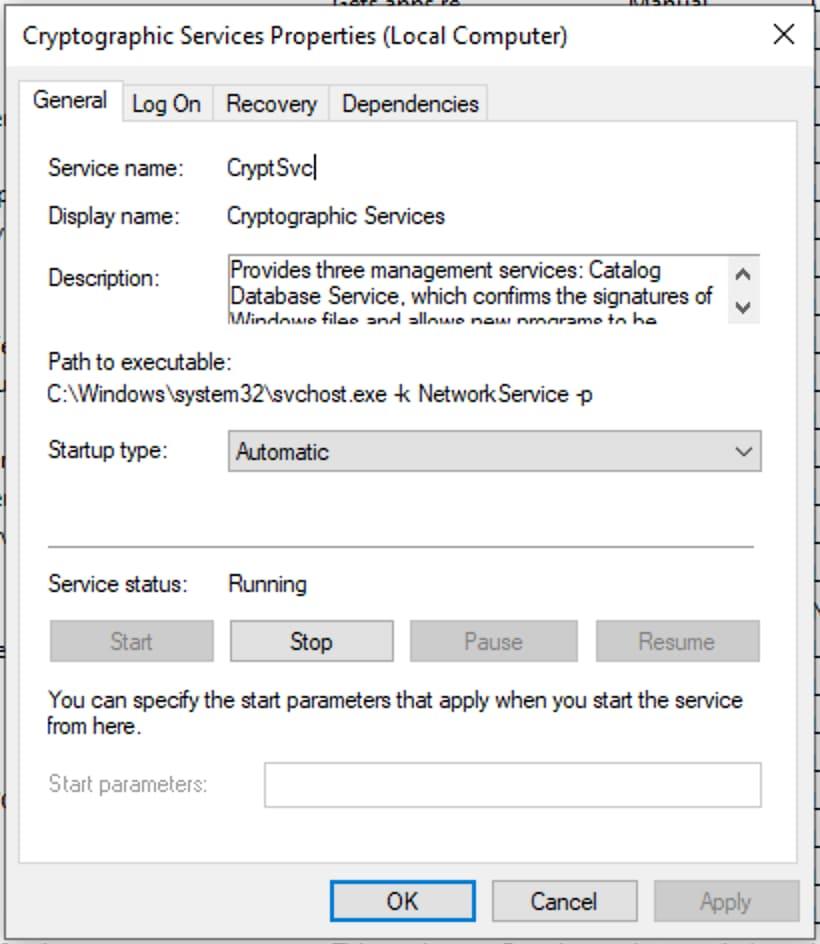Click the disabled Resume button
The width and height of the screenshot is (820, 944).
(677, 641)
